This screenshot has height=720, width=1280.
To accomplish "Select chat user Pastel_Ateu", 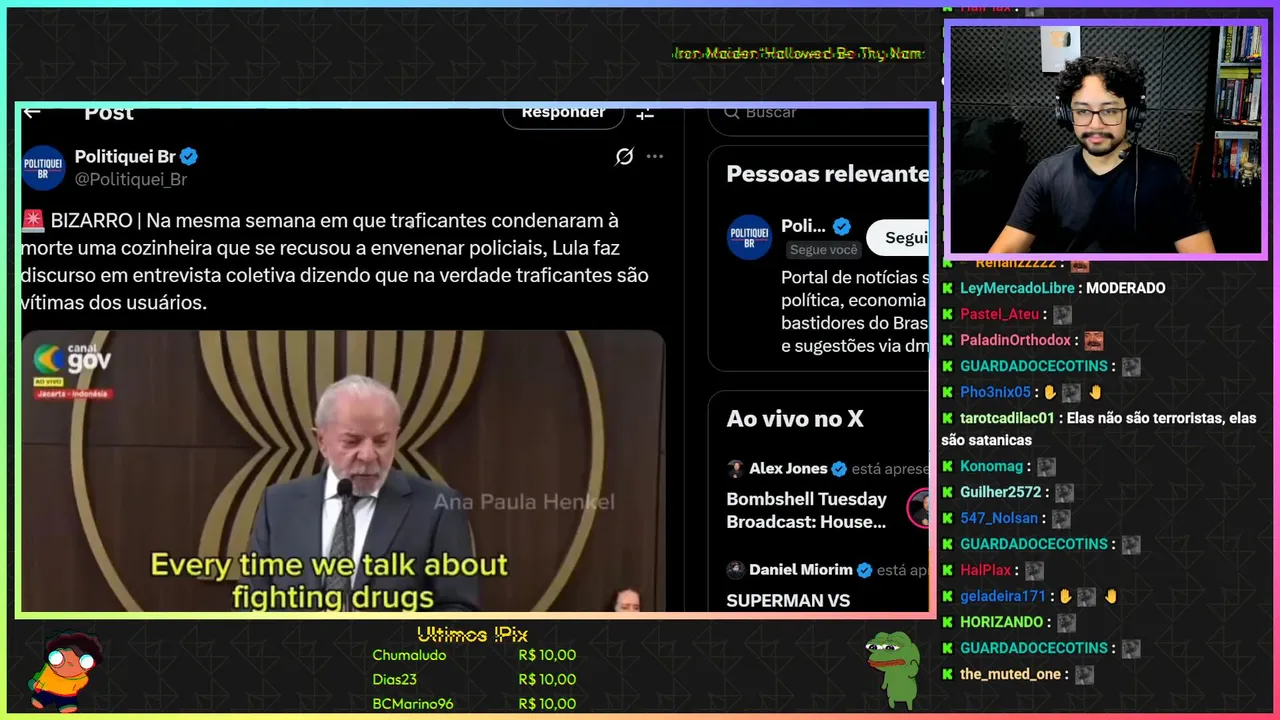I will 1000,314.
